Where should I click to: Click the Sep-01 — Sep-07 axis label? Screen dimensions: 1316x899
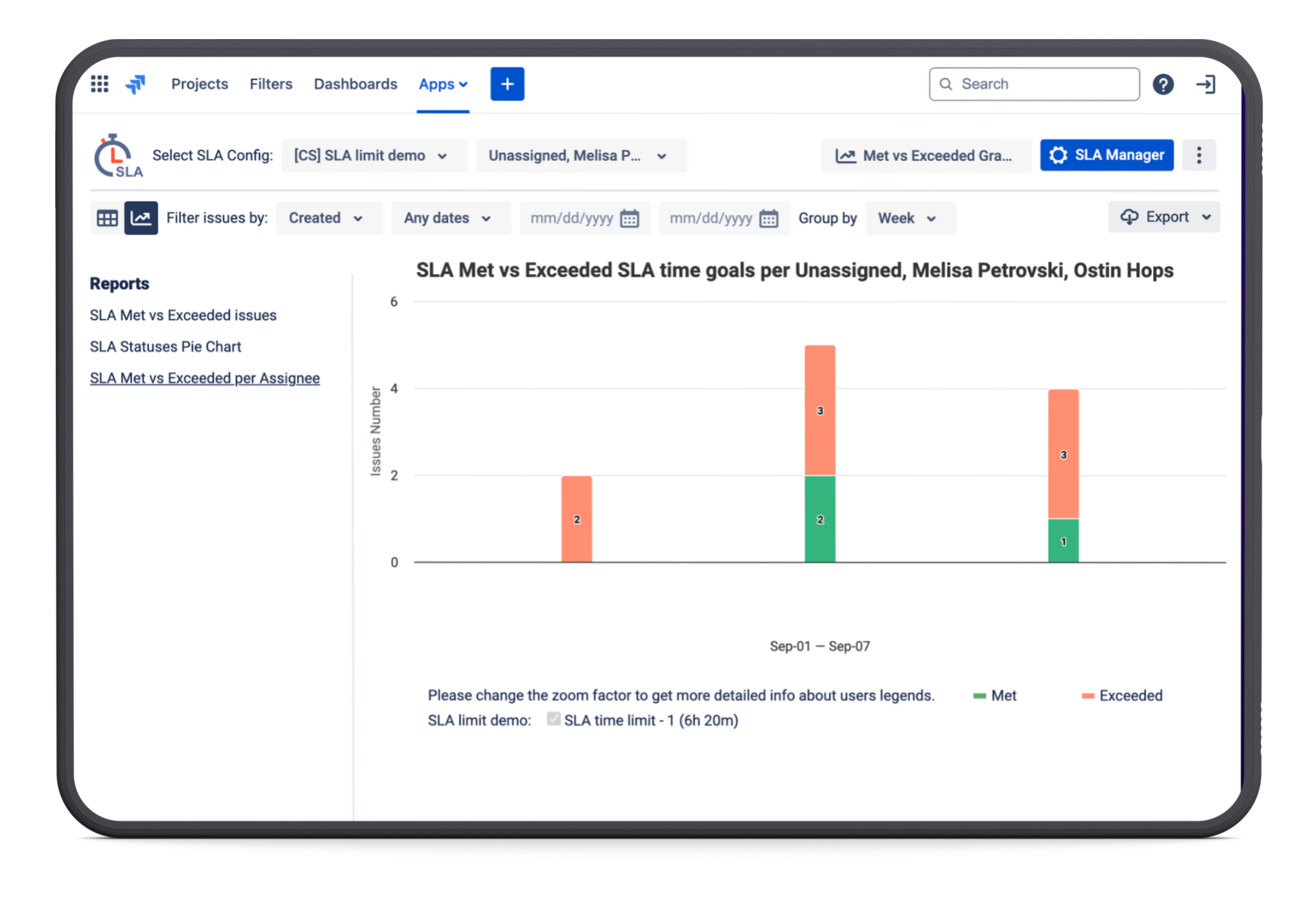[x=820, y=646]
